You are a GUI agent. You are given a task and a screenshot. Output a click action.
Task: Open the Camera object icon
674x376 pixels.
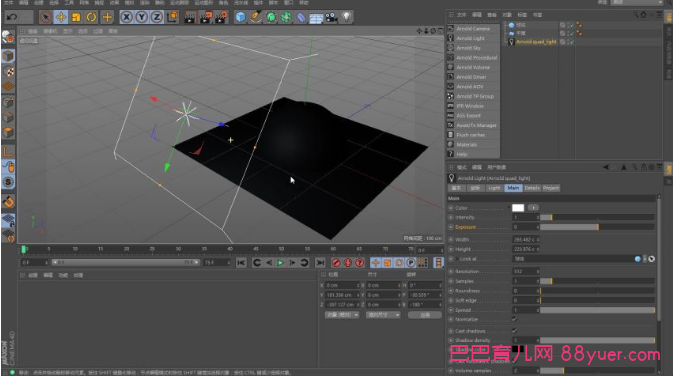click(331, 17)
